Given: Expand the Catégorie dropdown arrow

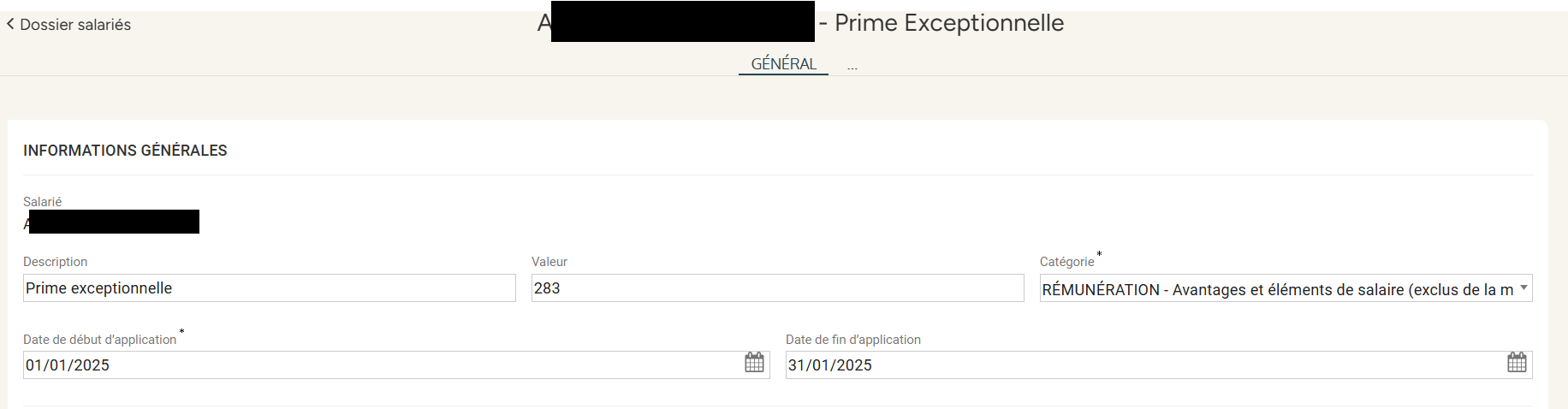Looking at the screenshot, I should pyautogui.click(x=1523, y=288).
